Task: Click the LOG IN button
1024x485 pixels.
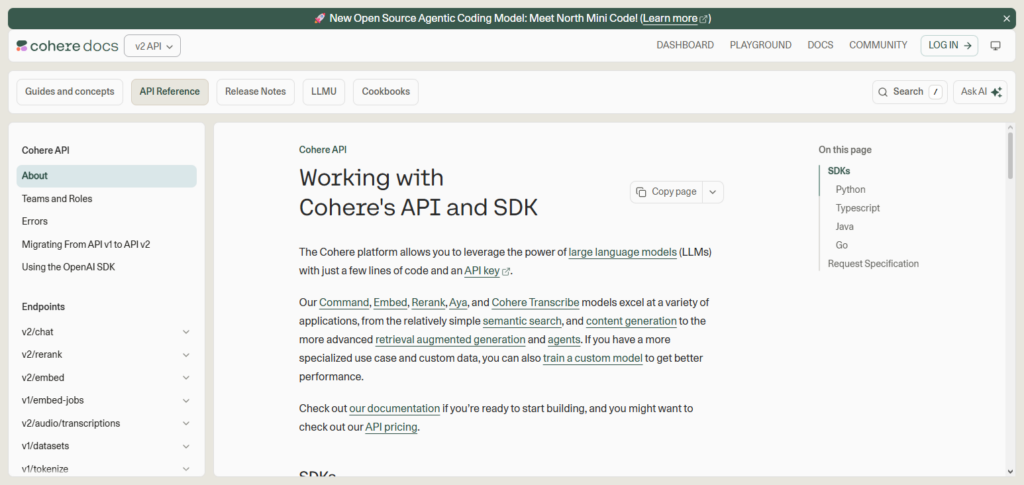Action: click(950, 46)
